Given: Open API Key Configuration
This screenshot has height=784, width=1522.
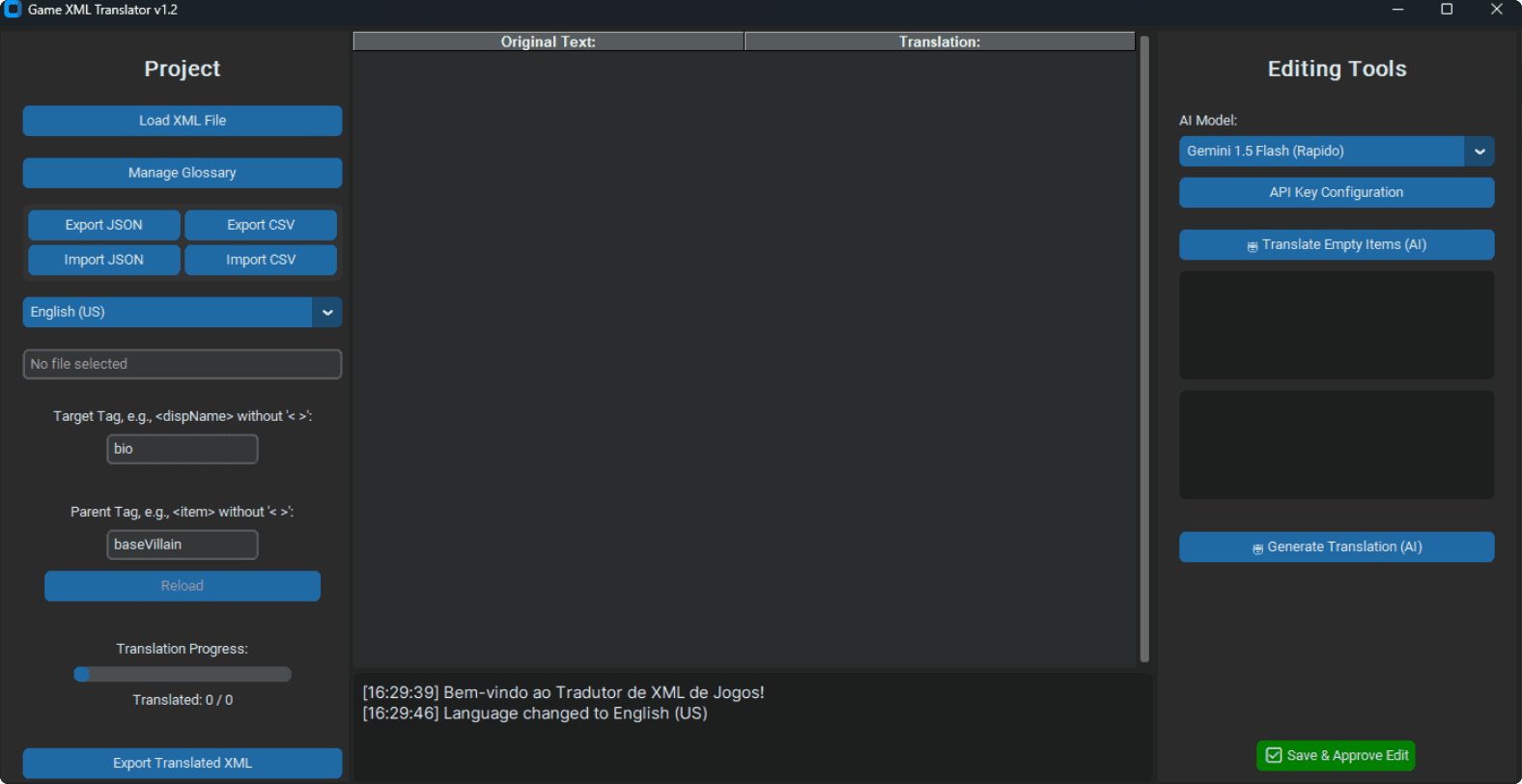Looking at the screenshot, I should point(1337,192).
